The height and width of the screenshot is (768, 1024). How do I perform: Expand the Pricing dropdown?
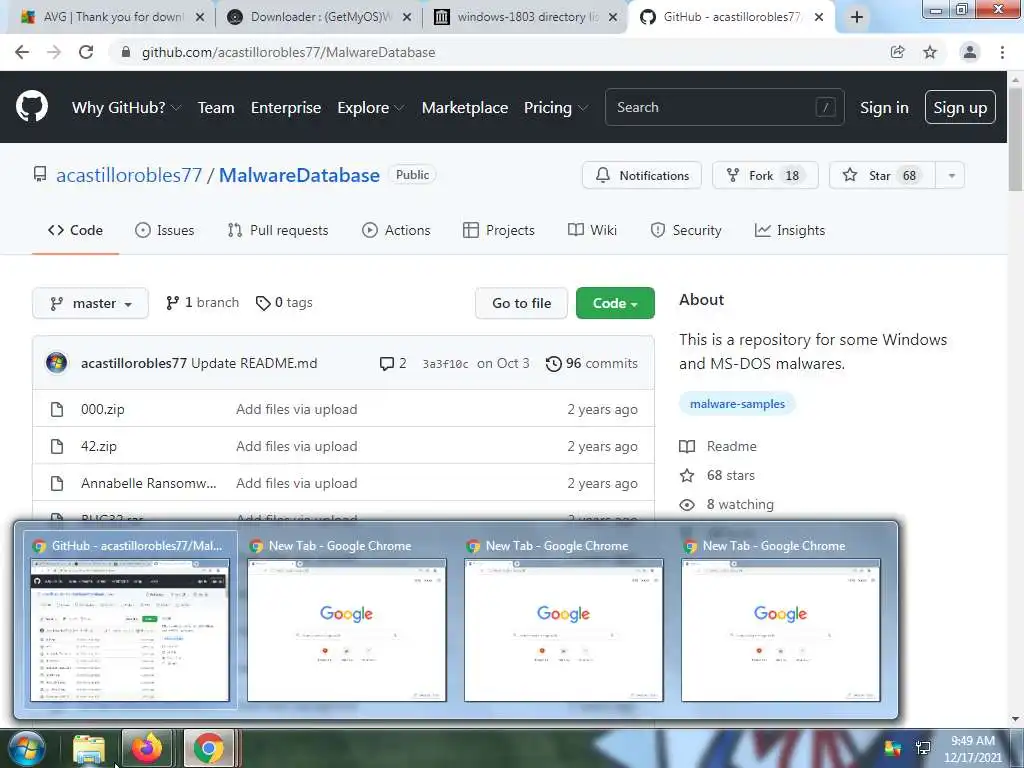pos(555,107)
